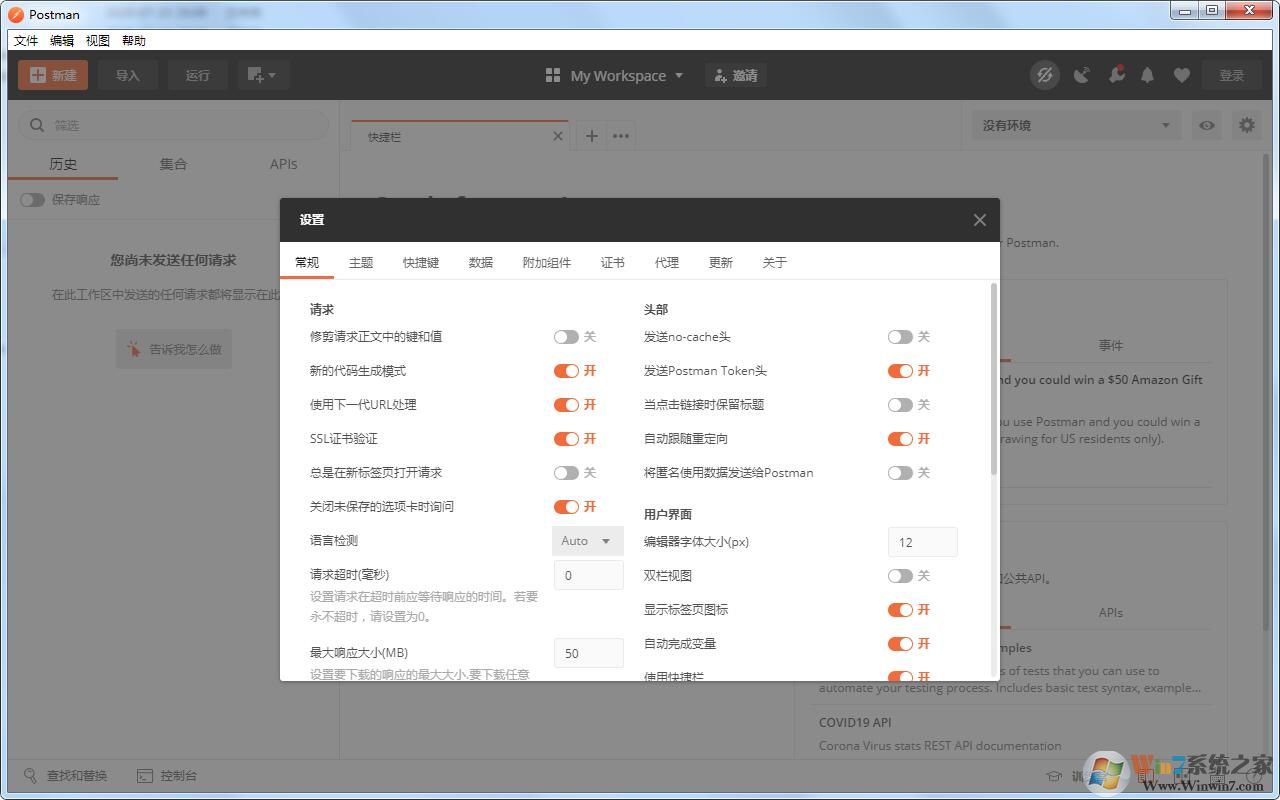Switch to the 主题 settings tab

tap(360, 262)
